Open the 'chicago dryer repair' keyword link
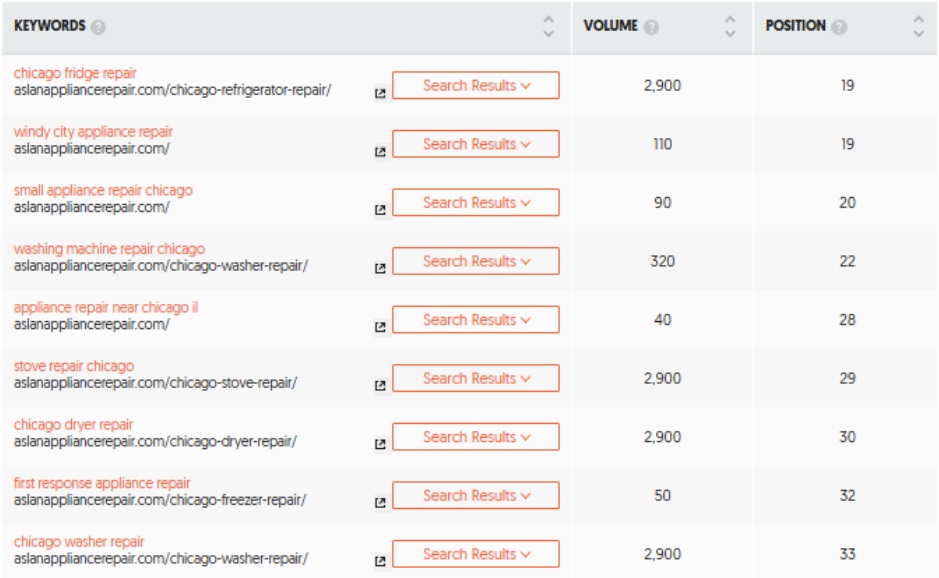The image size is (939, 578). (73, 425)
